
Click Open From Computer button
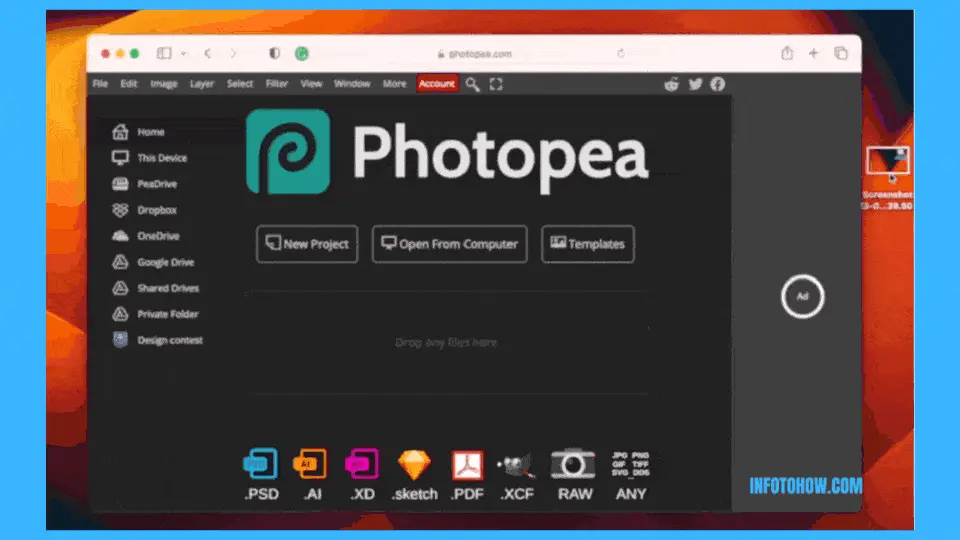point(449,244)
